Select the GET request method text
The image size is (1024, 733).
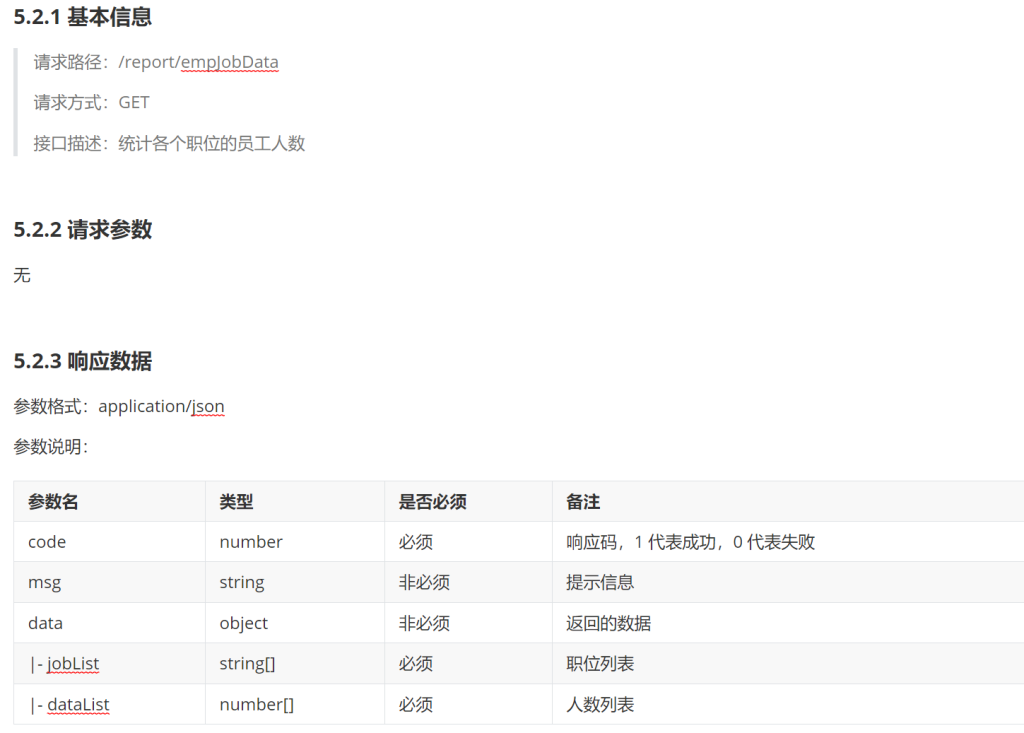(x=134, y=102)
